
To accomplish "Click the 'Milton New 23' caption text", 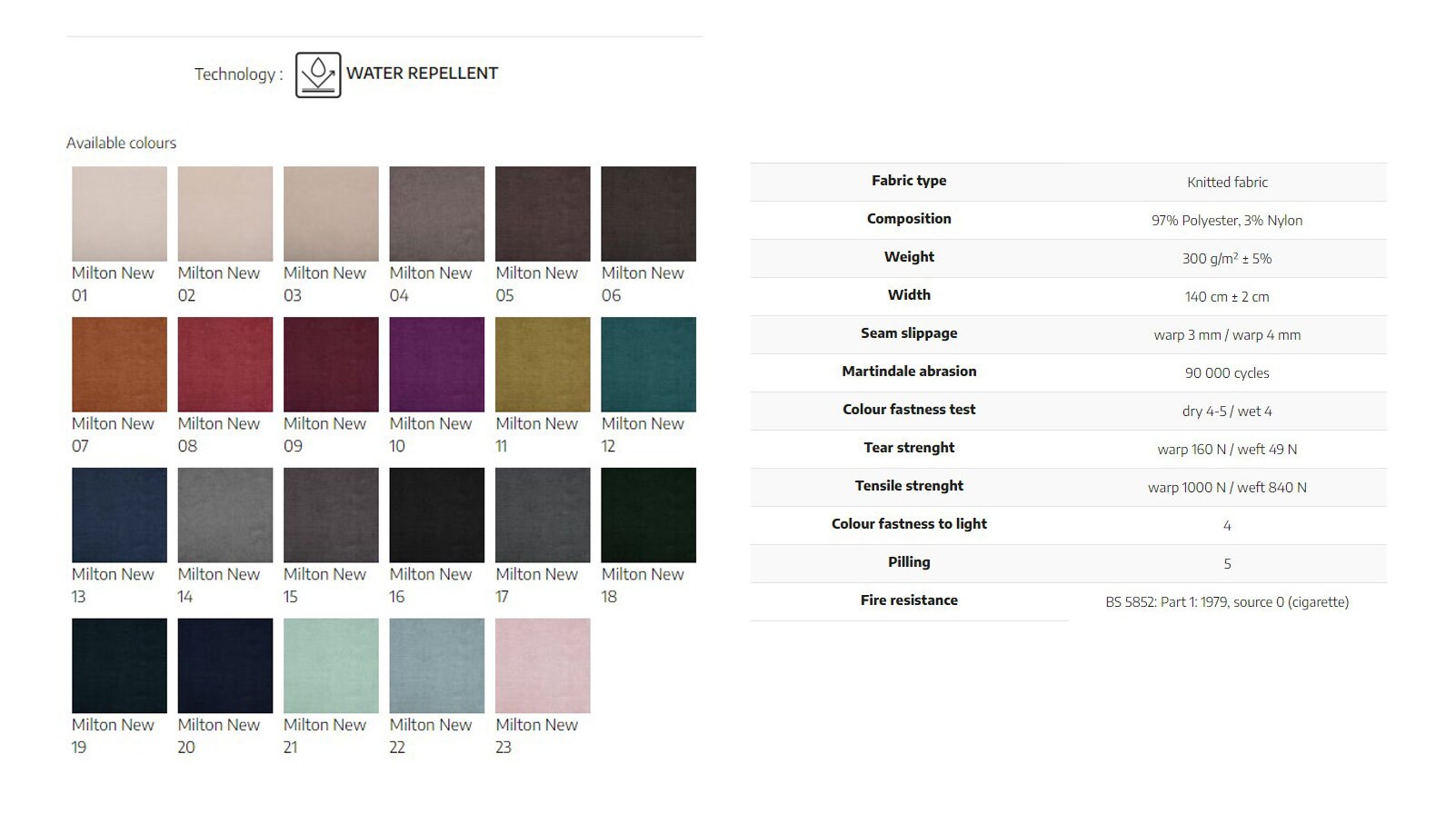I will click(x=536, y=736).
